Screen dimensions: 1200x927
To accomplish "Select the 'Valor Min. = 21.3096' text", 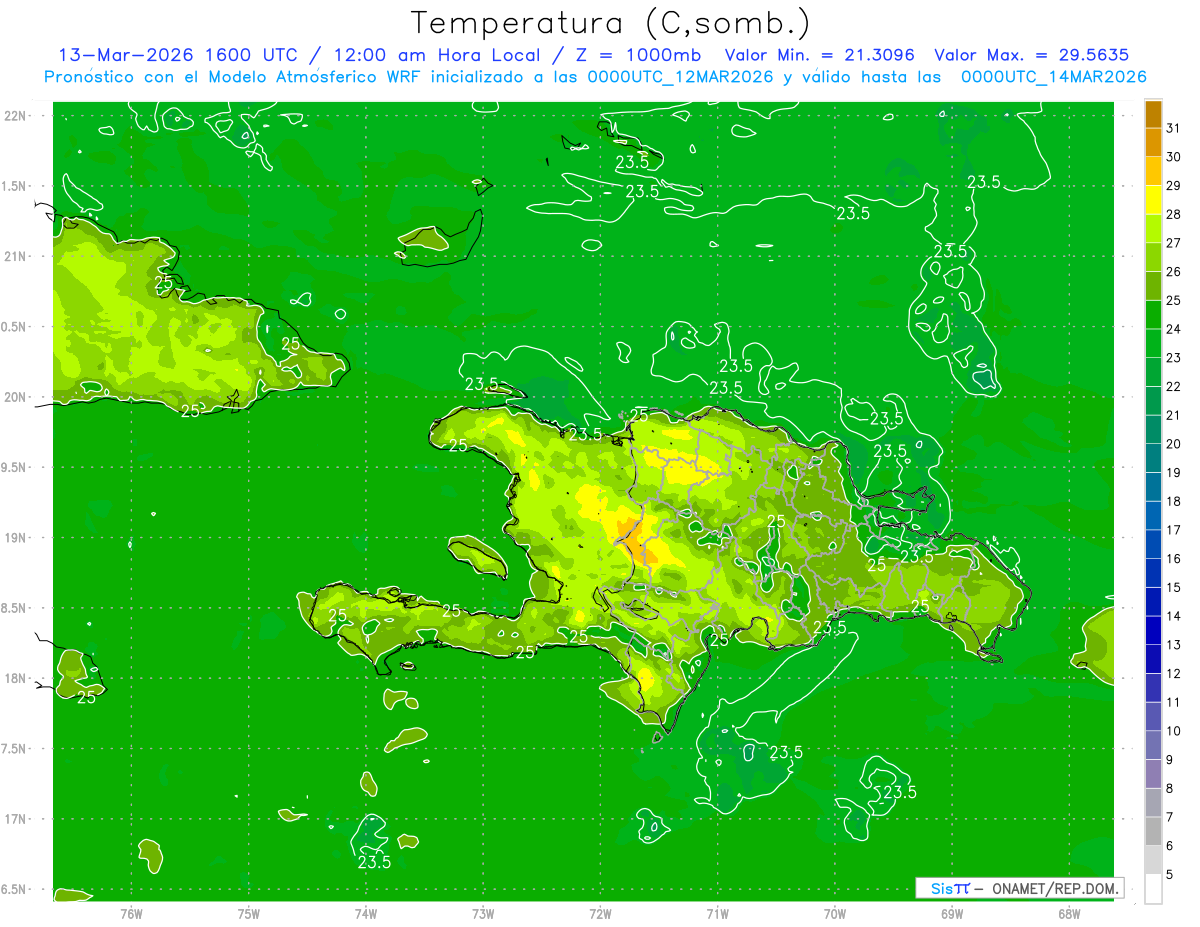I will click(x=821, y=55).
